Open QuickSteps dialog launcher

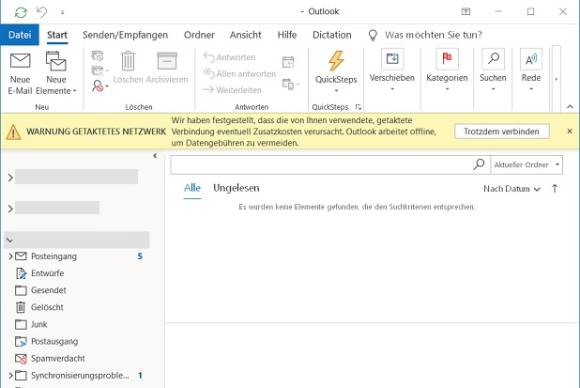pos(358,107)
